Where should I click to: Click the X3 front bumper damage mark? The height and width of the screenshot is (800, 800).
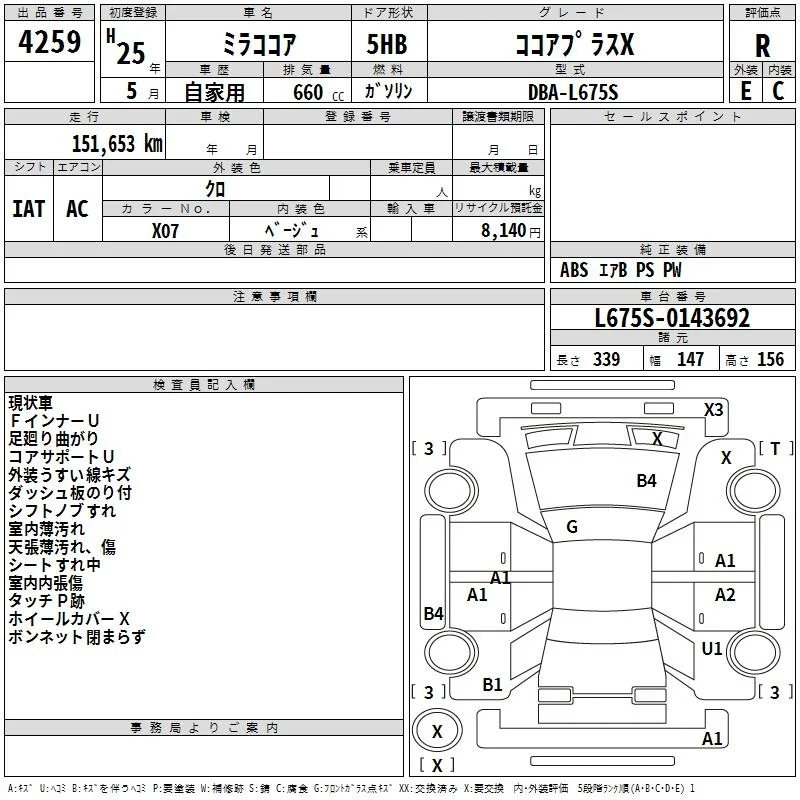pos(713,410)
